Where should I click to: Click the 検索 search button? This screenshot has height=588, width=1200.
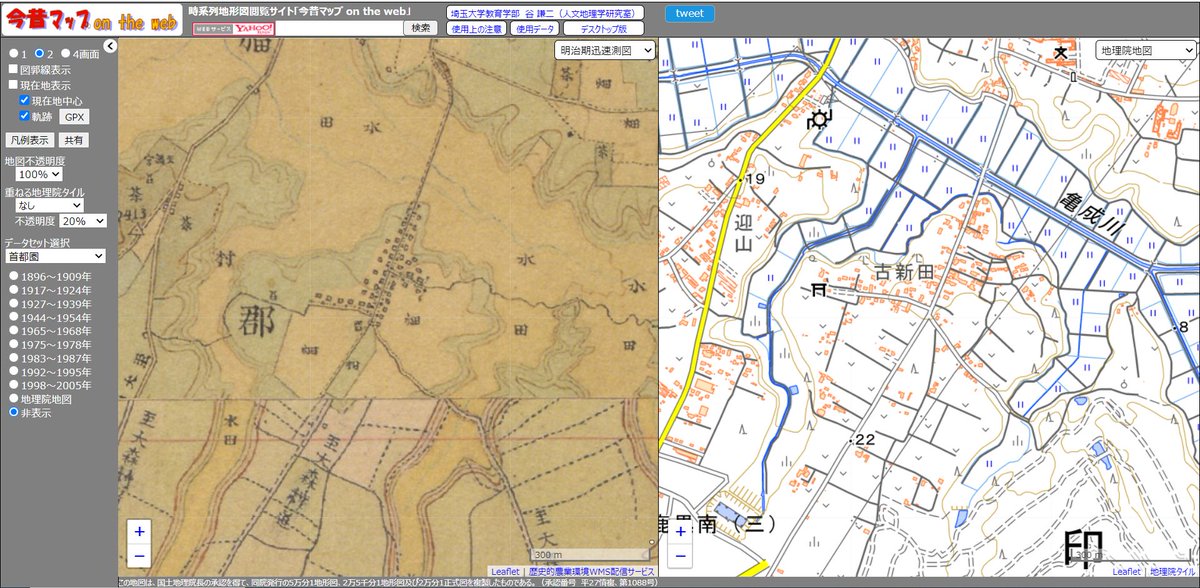point(420,28)
